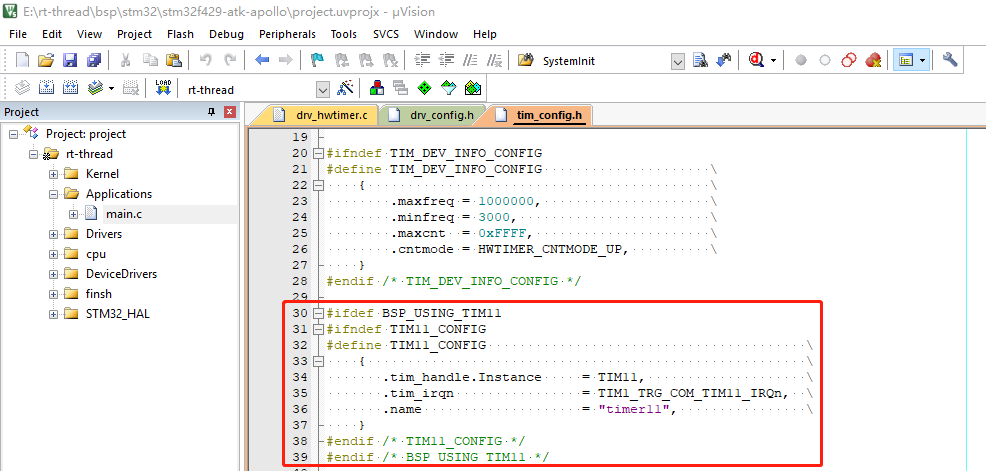Viewport: 986px width, 471px height.
Task: Click Insert/Remove Breakpoint red circle icon
Action: (x=800, y=61)
